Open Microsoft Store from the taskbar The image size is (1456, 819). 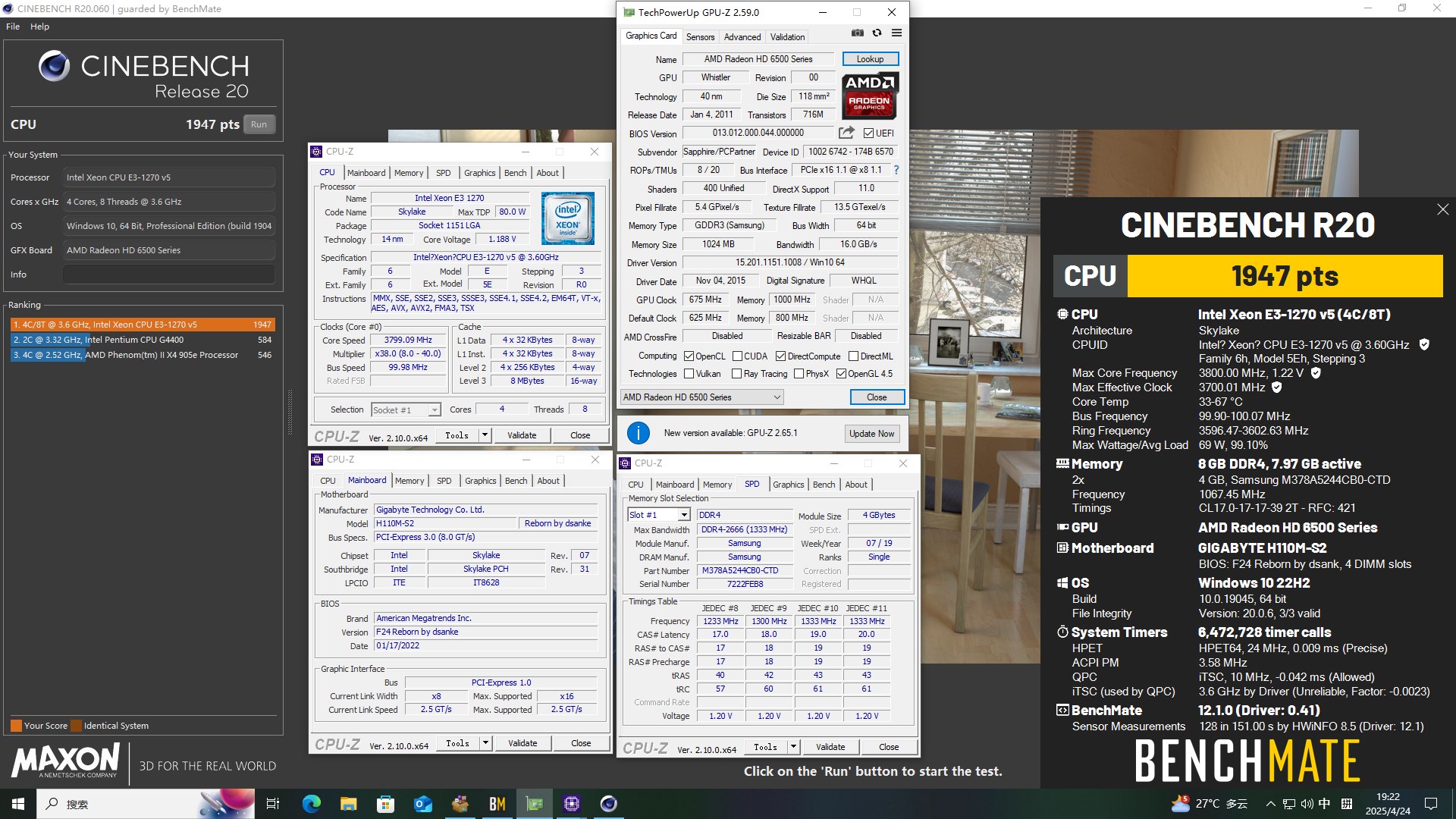[385, 804]
